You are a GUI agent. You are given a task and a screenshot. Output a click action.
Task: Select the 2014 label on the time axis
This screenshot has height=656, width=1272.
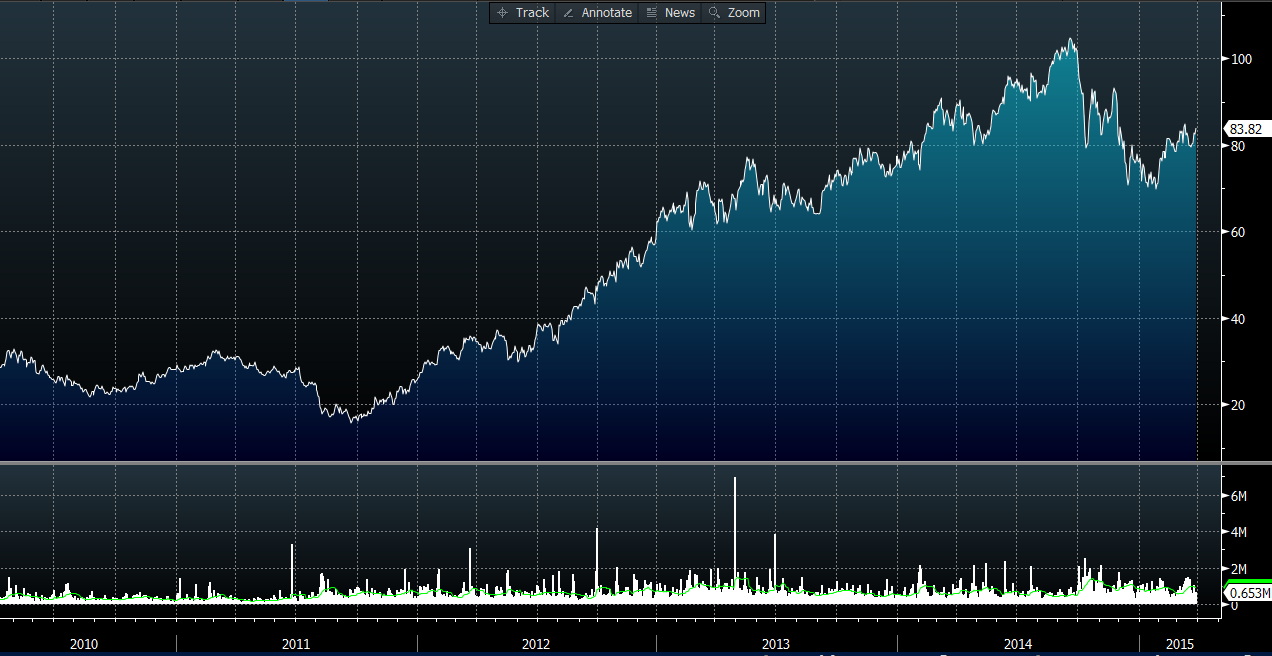tap(1018, 643)
